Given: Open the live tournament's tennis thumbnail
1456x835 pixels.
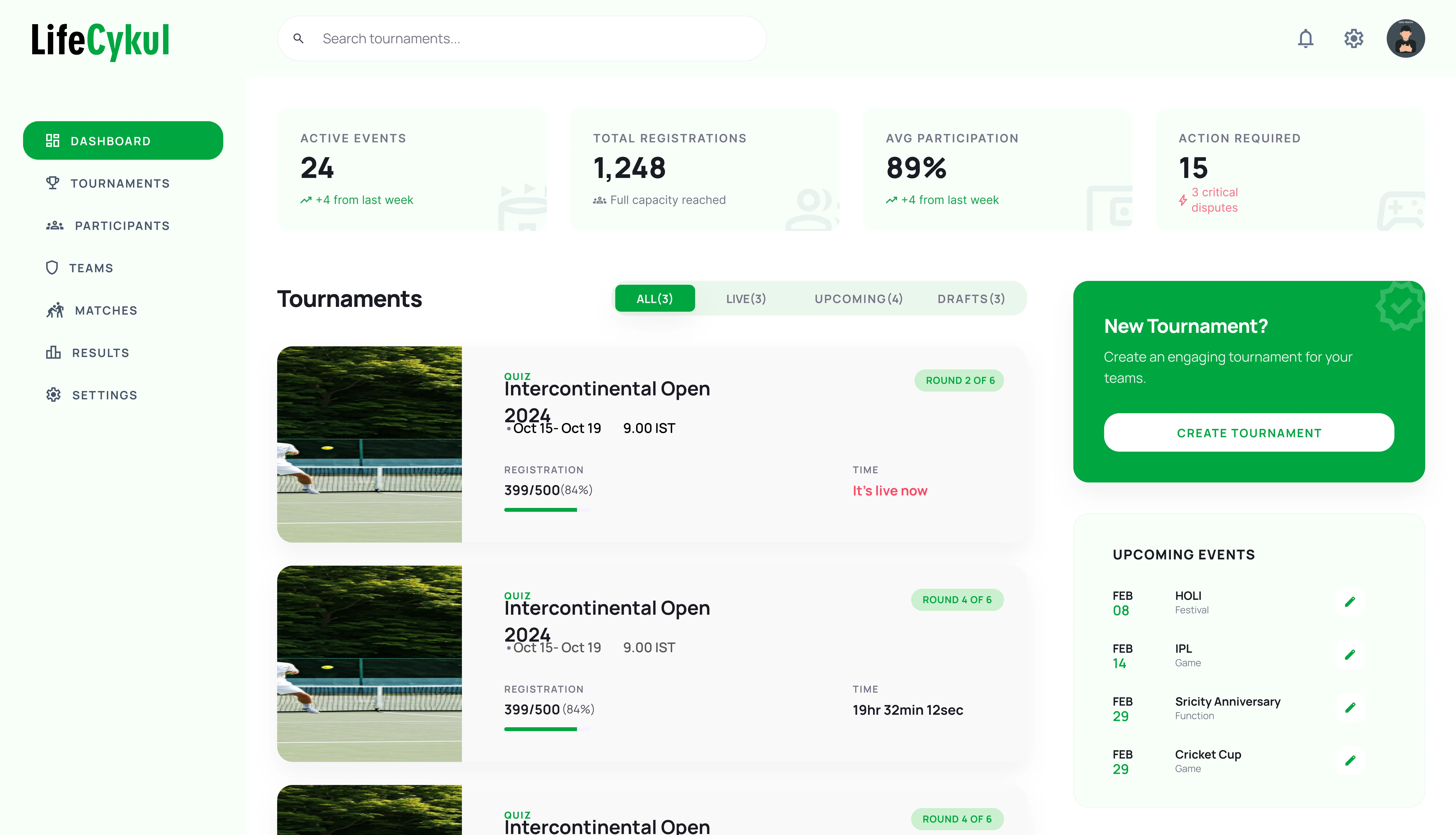Looking at the screenshot, I should point(370,444).
